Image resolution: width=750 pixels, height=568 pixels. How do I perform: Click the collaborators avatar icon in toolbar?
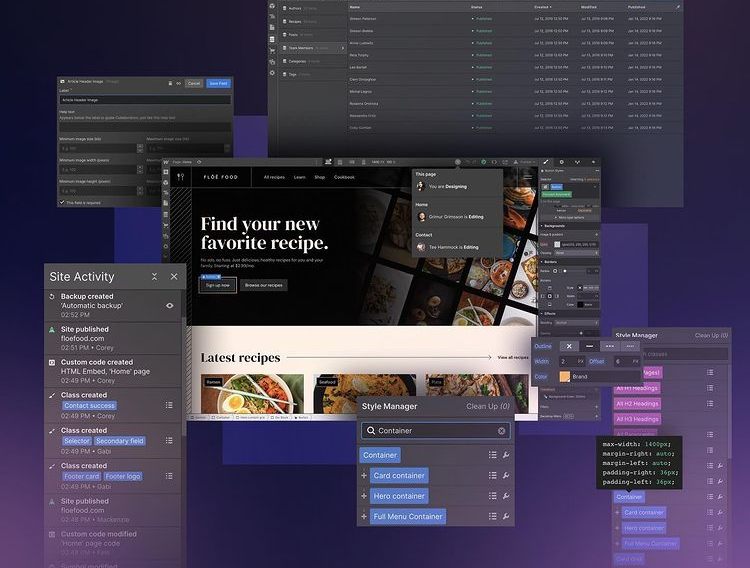[458, 162]
